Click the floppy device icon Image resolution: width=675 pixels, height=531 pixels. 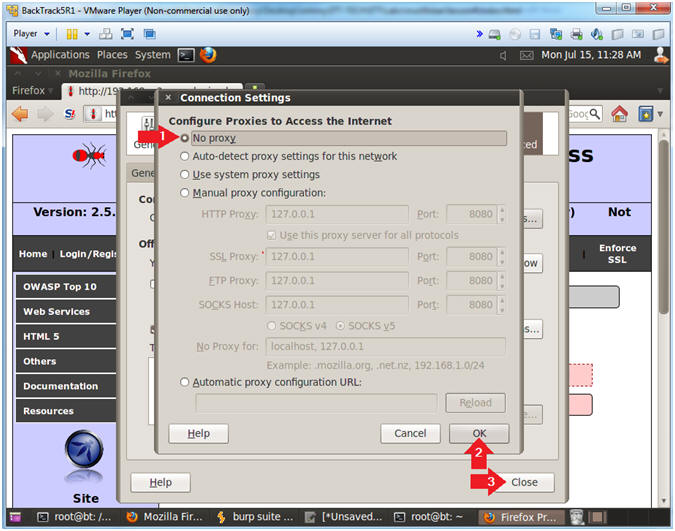(535, 34)
